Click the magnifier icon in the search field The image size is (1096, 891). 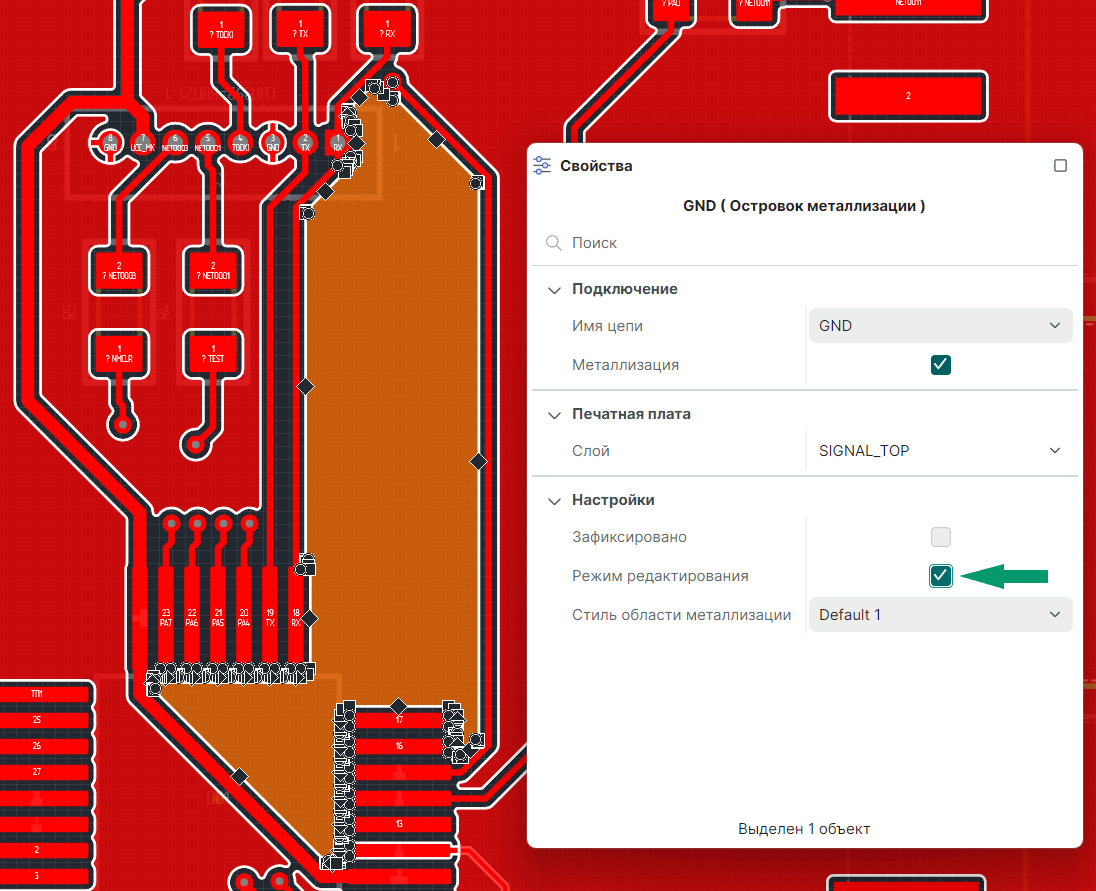[553, 243]
